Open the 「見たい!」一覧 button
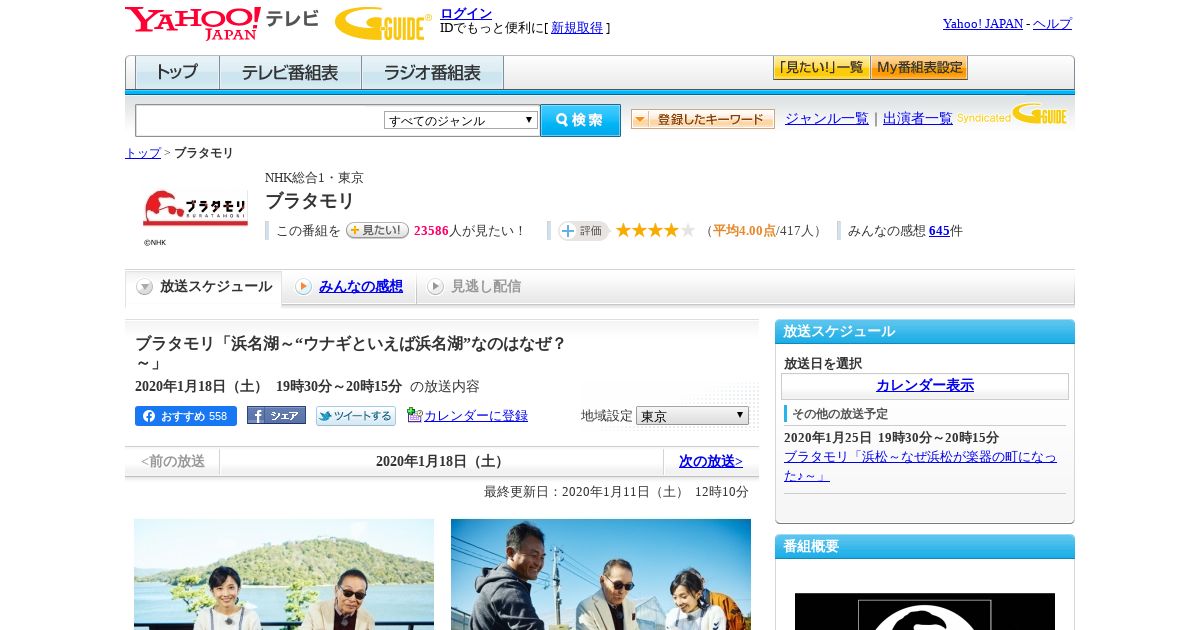Screen dimensions: 1200x630 click(x=821, y=68)
